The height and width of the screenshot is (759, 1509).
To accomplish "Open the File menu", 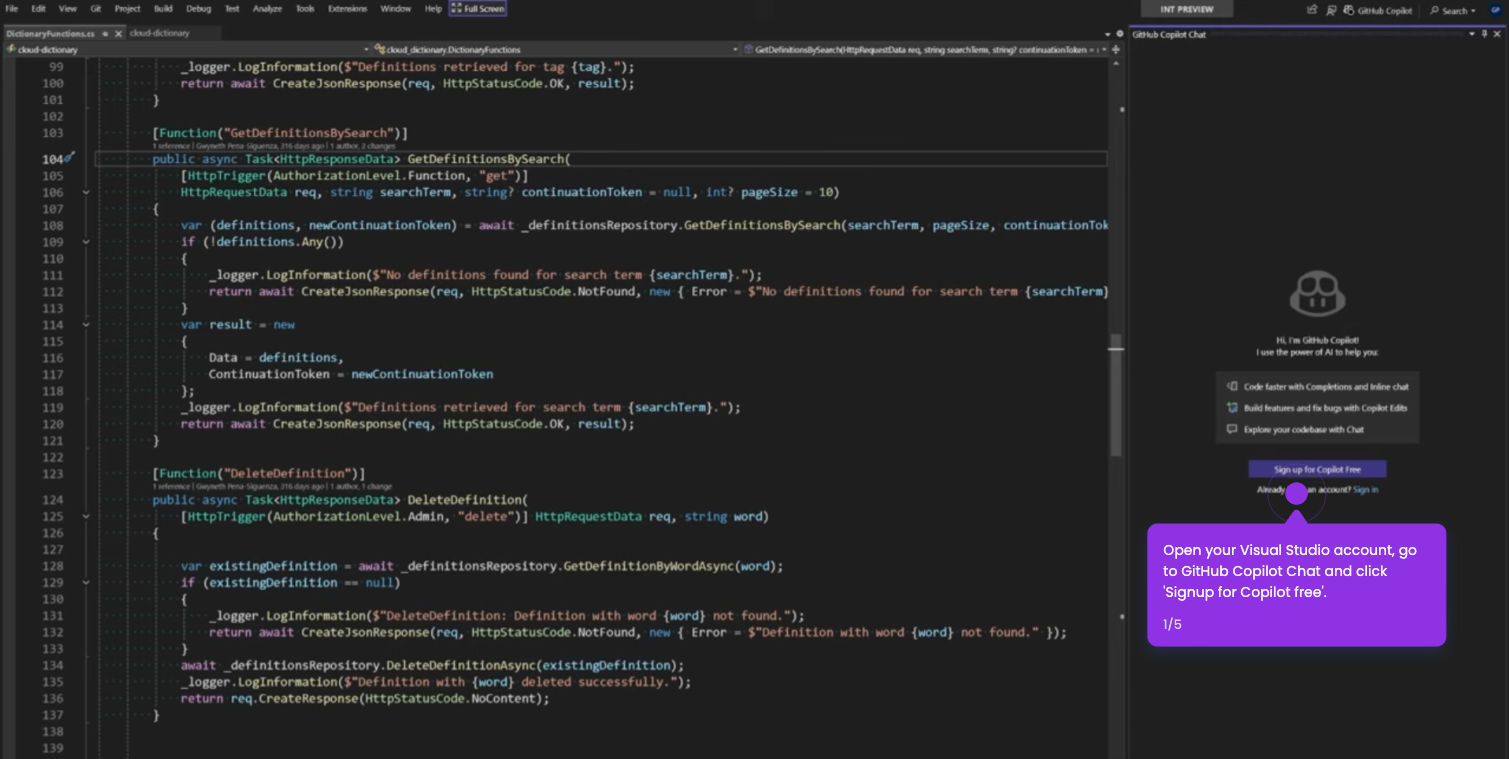I will click(x=12, y=9).
